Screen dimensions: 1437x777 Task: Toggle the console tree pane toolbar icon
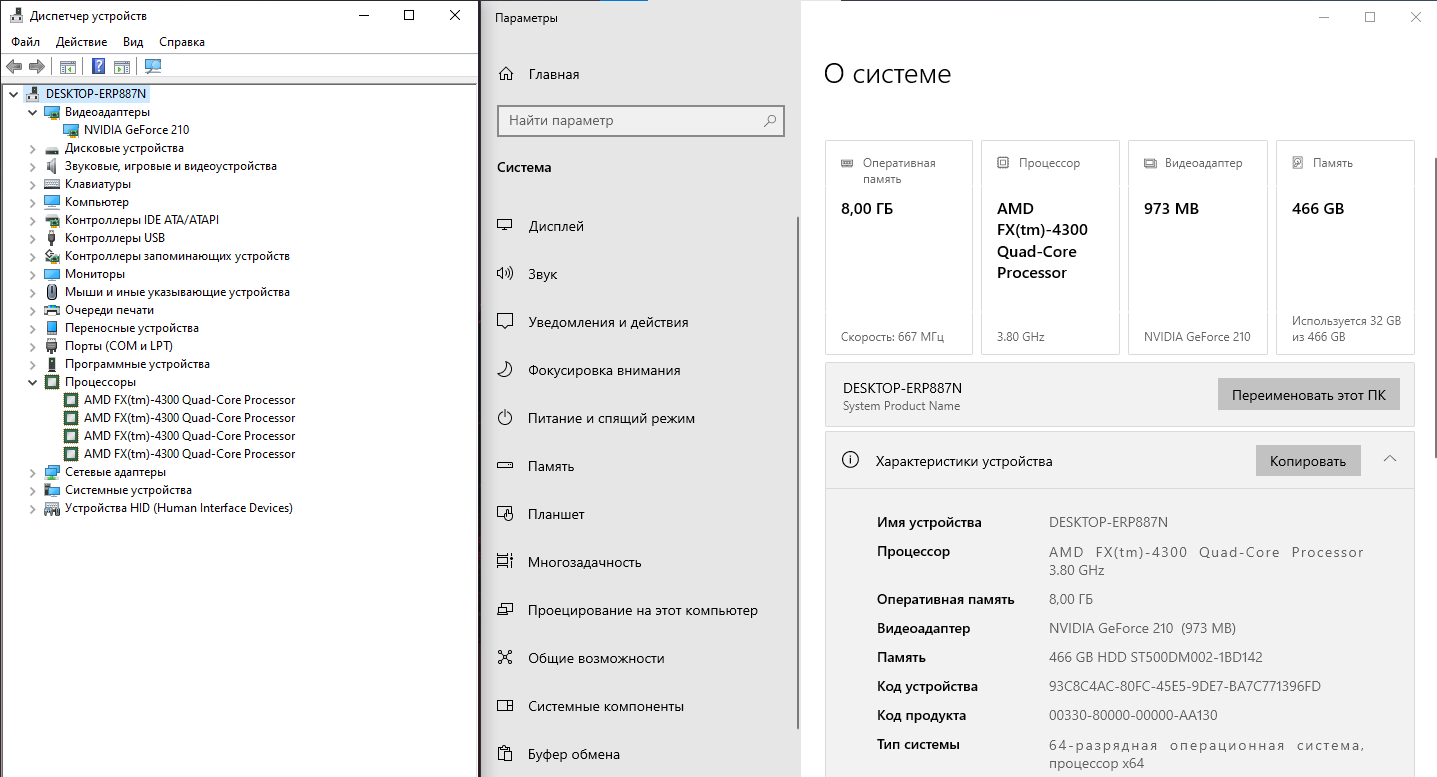pos(68,67)
